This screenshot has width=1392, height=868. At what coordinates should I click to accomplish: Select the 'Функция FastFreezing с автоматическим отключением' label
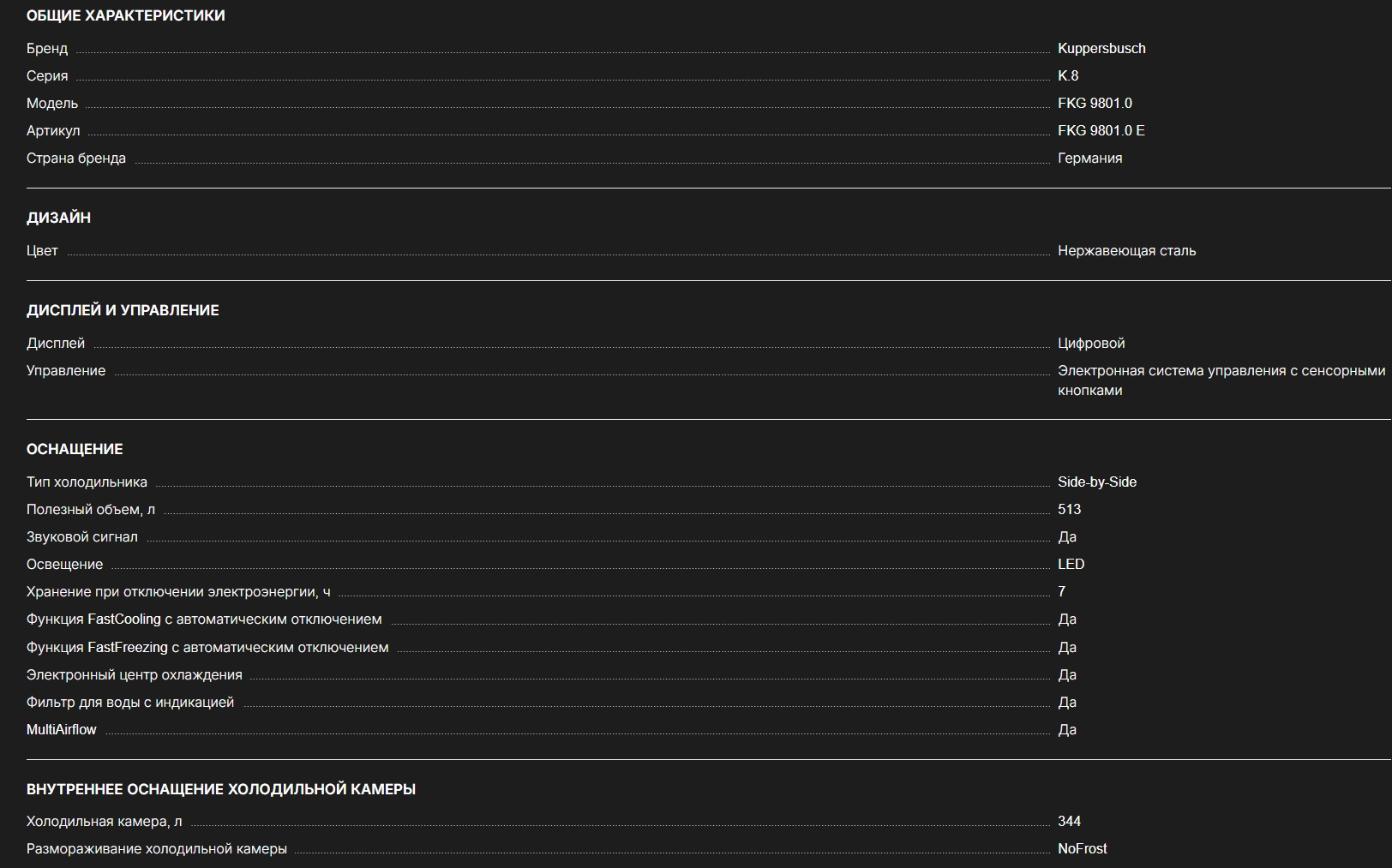pyautogui.click(x=207, y=648)
